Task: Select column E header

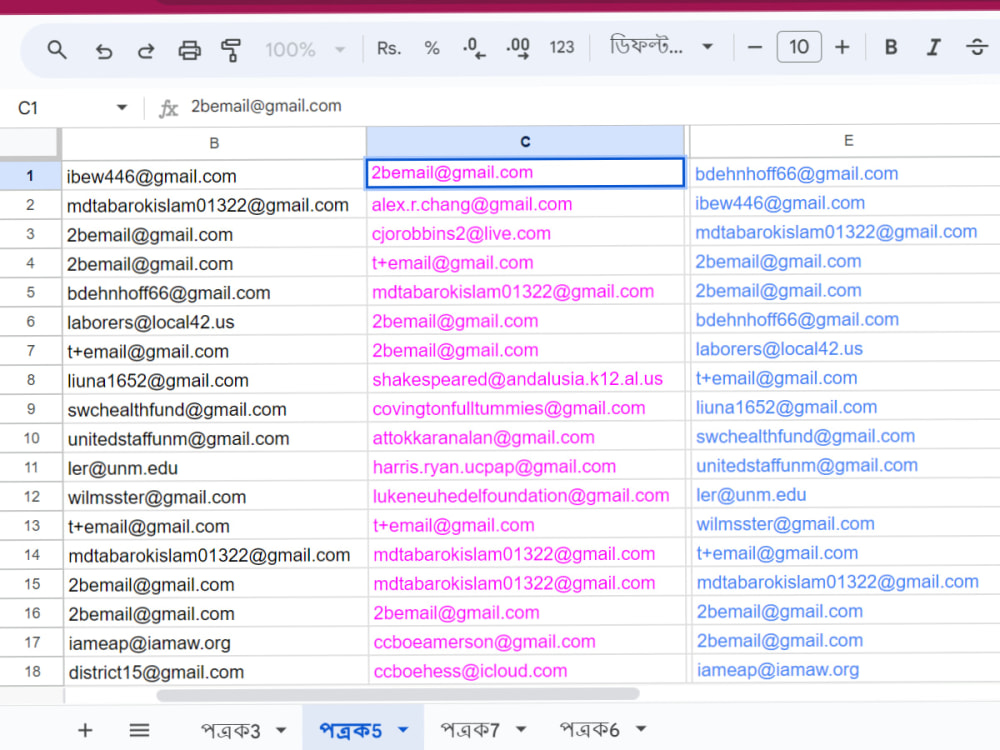Action: tap(848, 140)
